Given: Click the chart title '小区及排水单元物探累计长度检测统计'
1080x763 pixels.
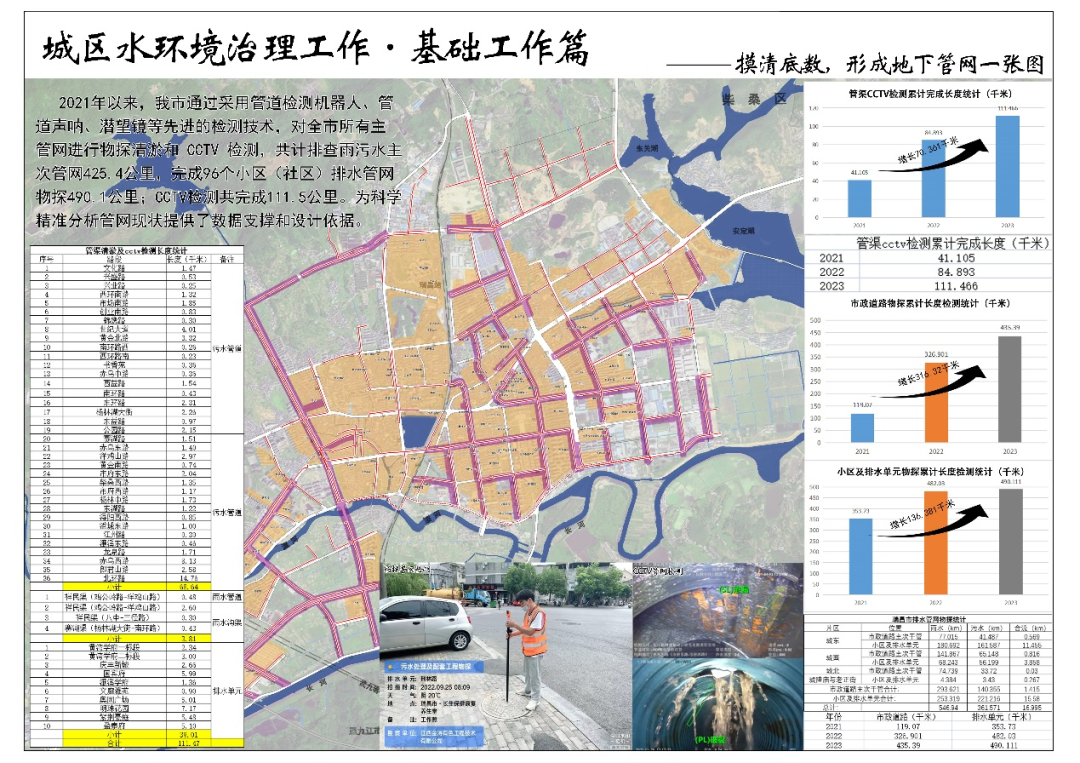Looking at the screenshot, I should coord(930,472).
